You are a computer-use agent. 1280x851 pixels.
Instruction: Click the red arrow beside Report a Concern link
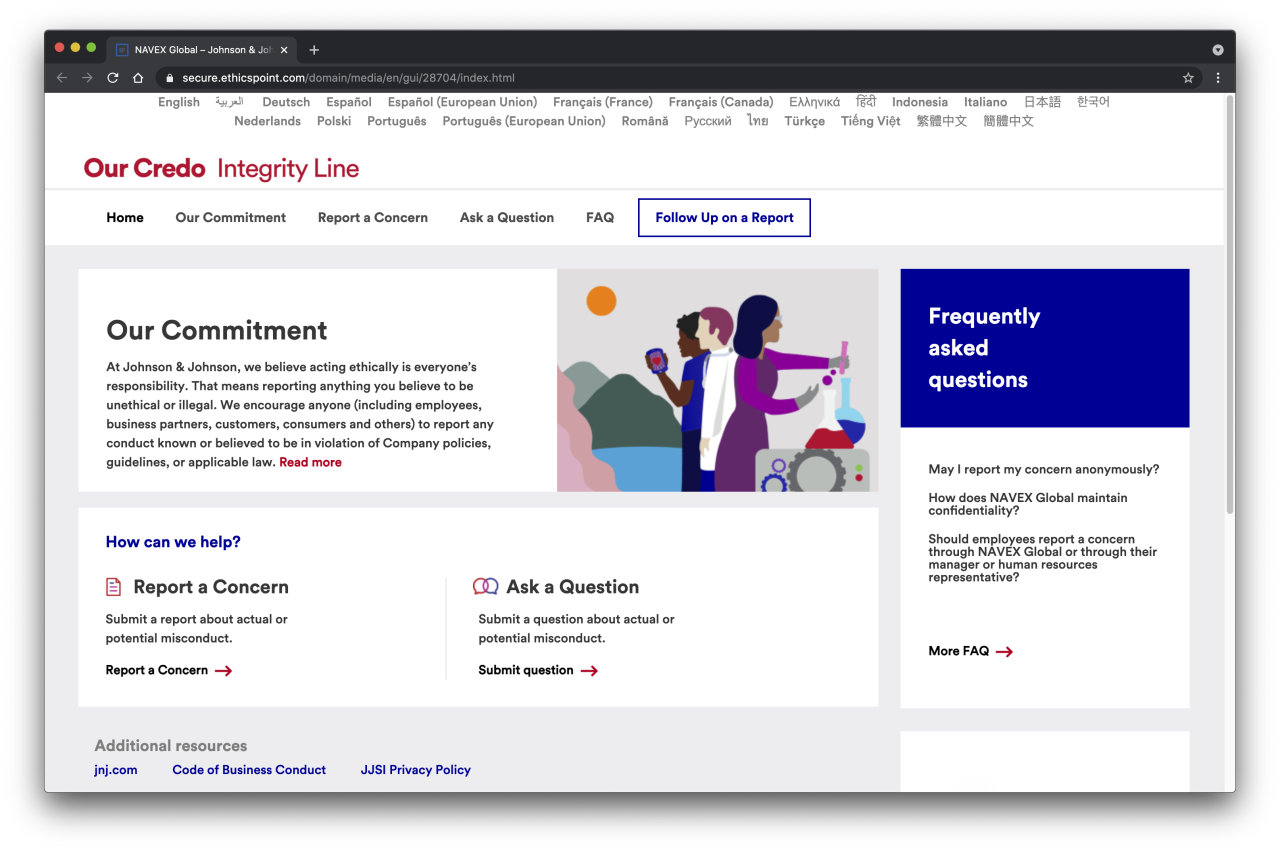click(x=223, y=671)
